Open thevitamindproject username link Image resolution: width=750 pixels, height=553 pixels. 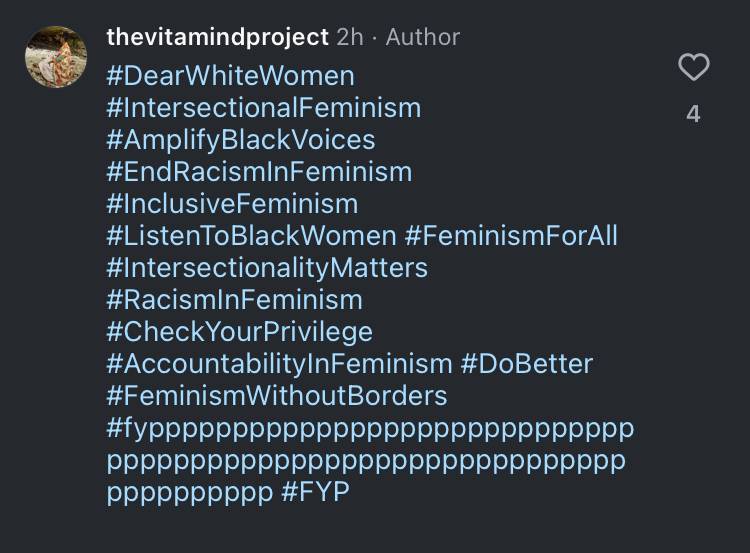tap(218, 37)
